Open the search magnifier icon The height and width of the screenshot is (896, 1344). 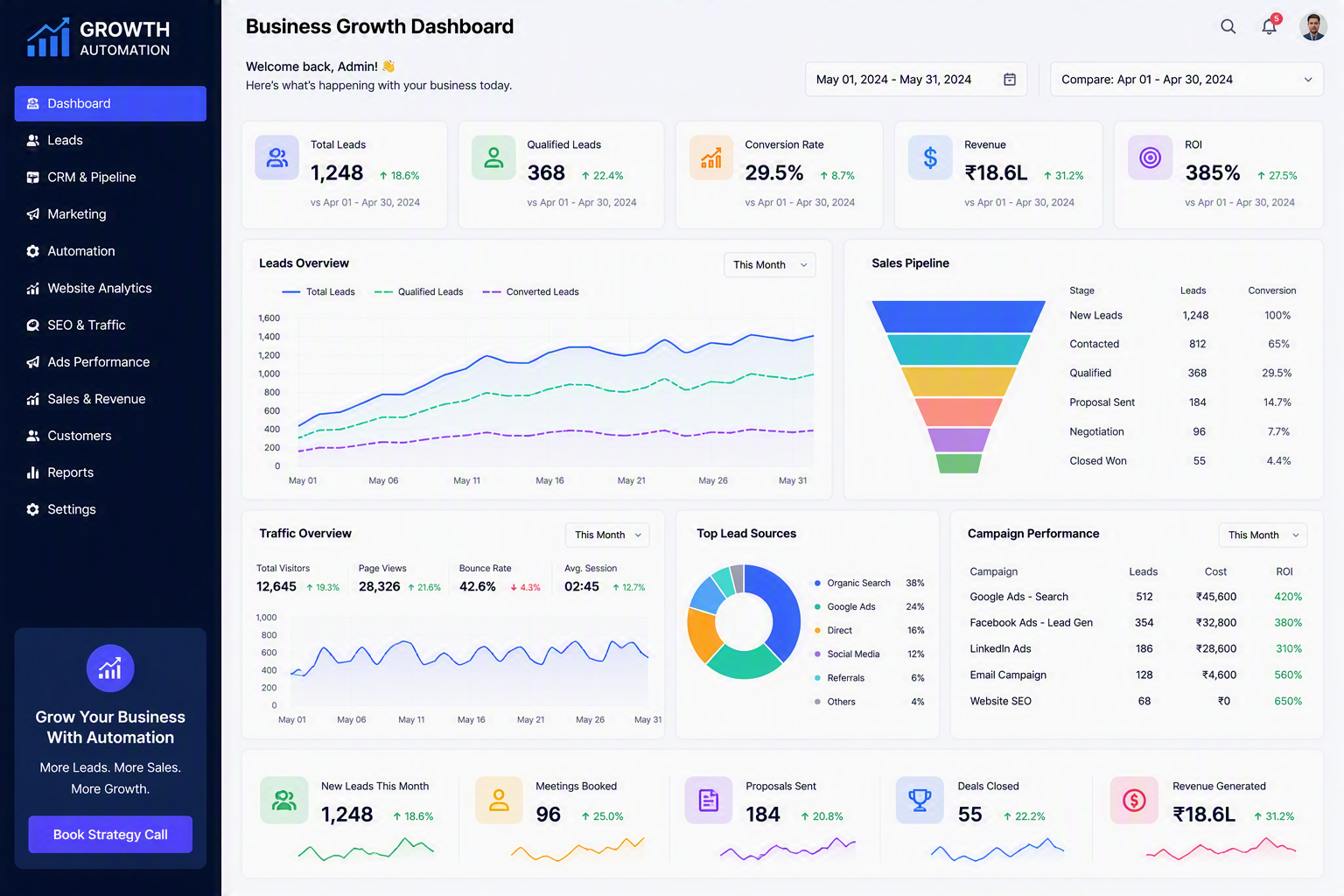1228,26
